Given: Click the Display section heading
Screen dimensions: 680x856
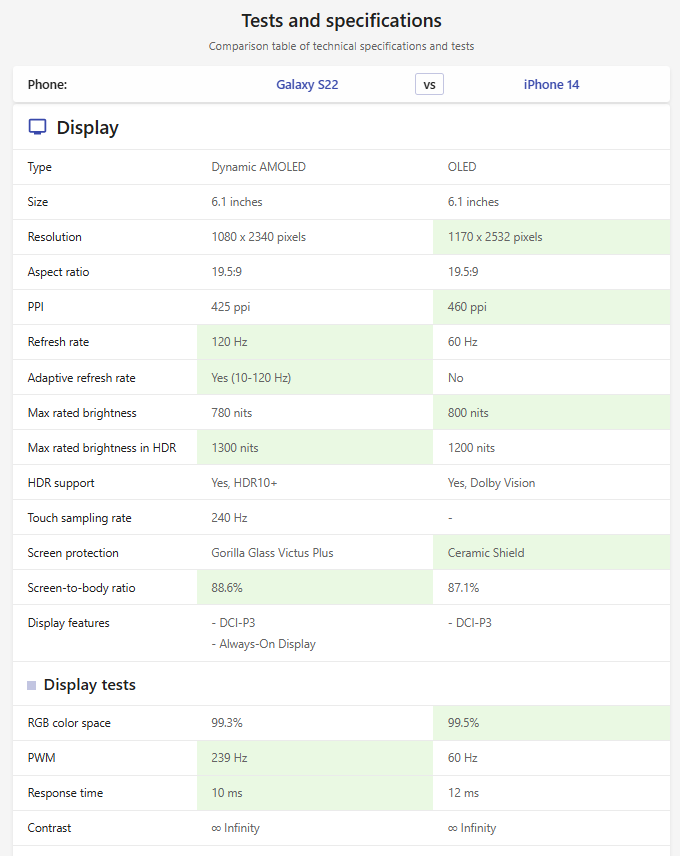Looking at the screenshot, I should 87,128.
